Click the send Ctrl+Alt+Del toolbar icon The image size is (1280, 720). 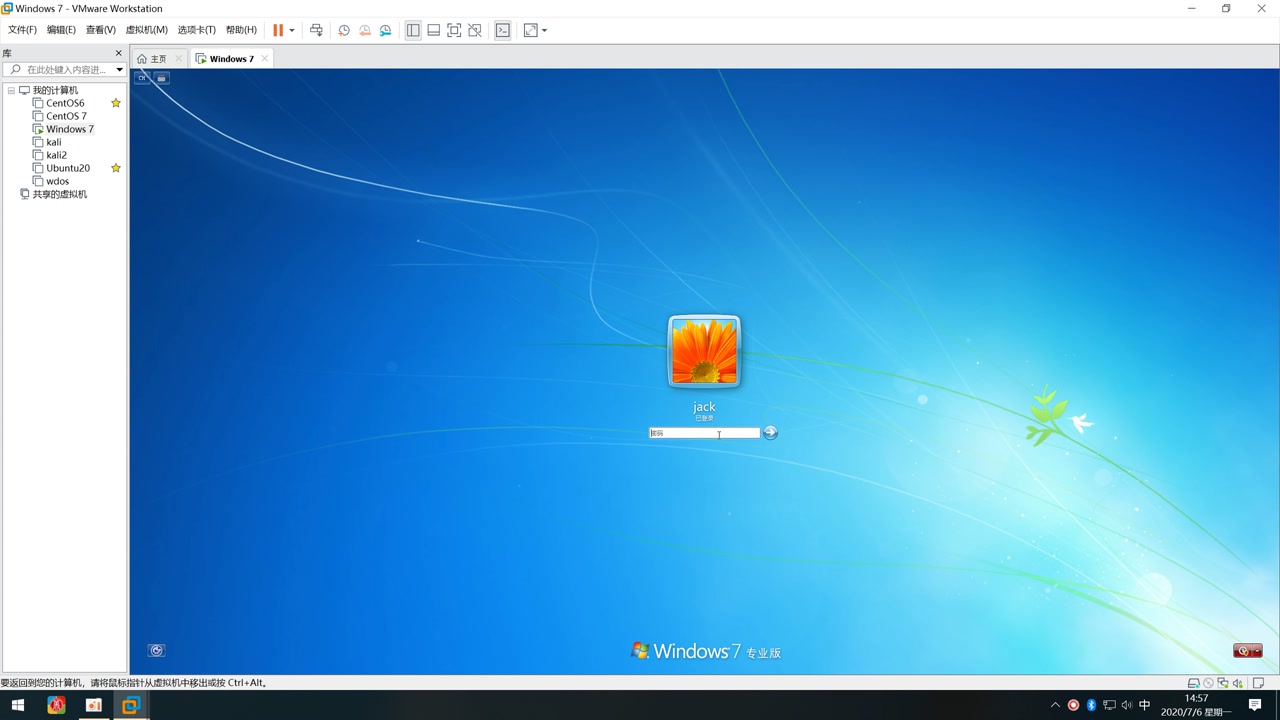316,30
